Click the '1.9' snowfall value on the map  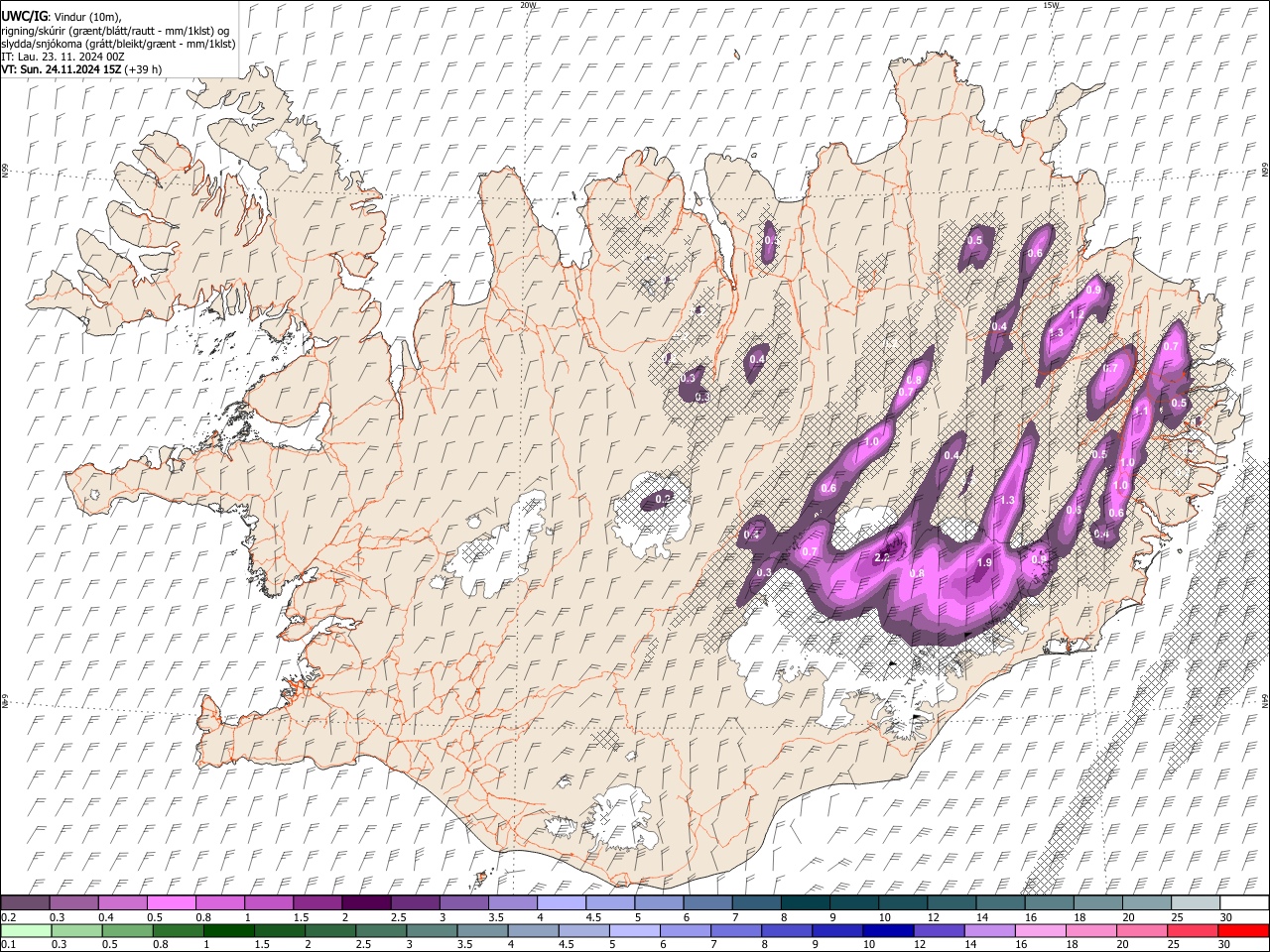click(984, 563)
